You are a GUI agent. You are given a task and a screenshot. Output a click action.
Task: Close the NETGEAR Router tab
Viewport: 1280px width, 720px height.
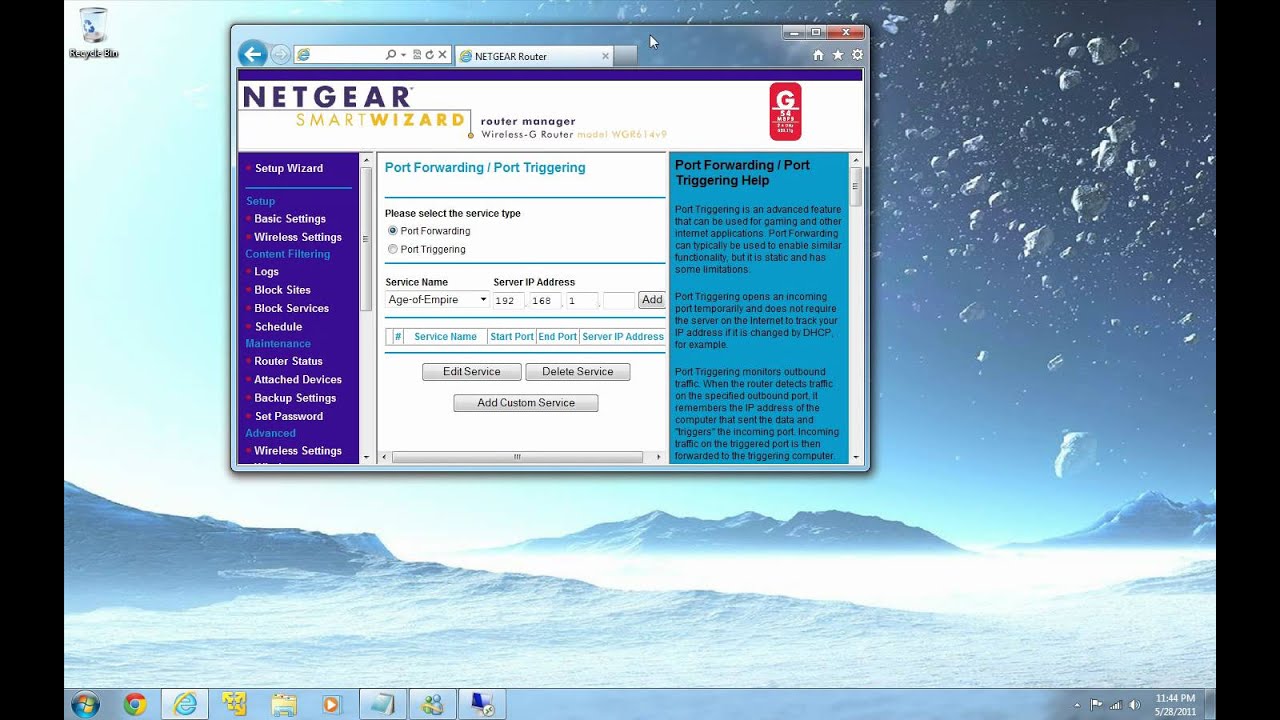point(605,56)
